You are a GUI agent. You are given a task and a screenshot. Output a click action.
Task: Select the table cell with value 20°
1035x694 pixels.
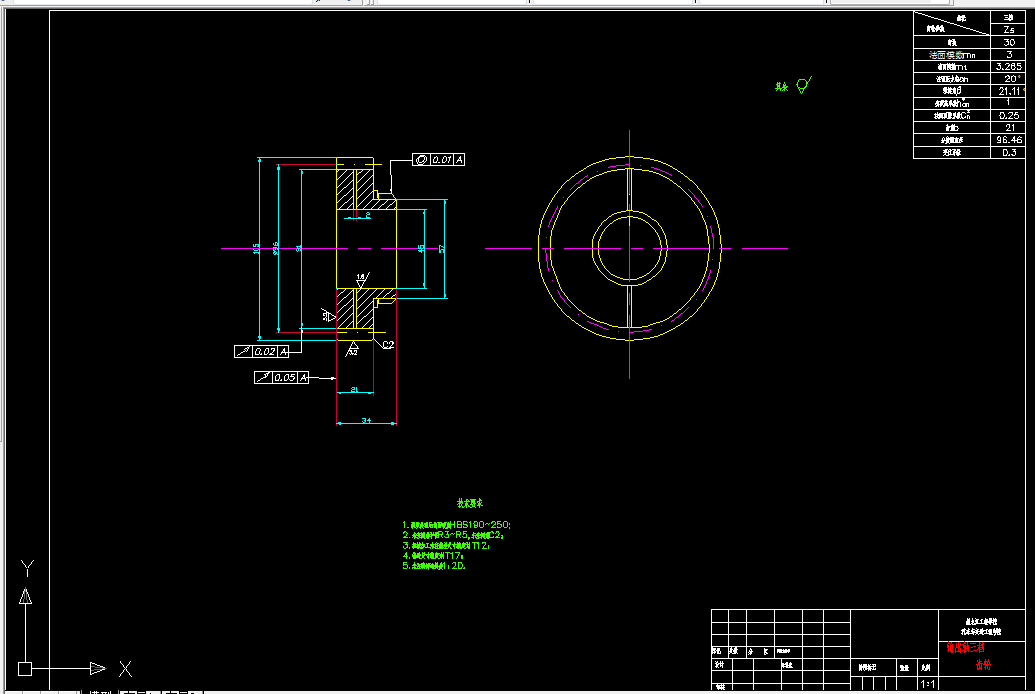tap(1008, 79)
